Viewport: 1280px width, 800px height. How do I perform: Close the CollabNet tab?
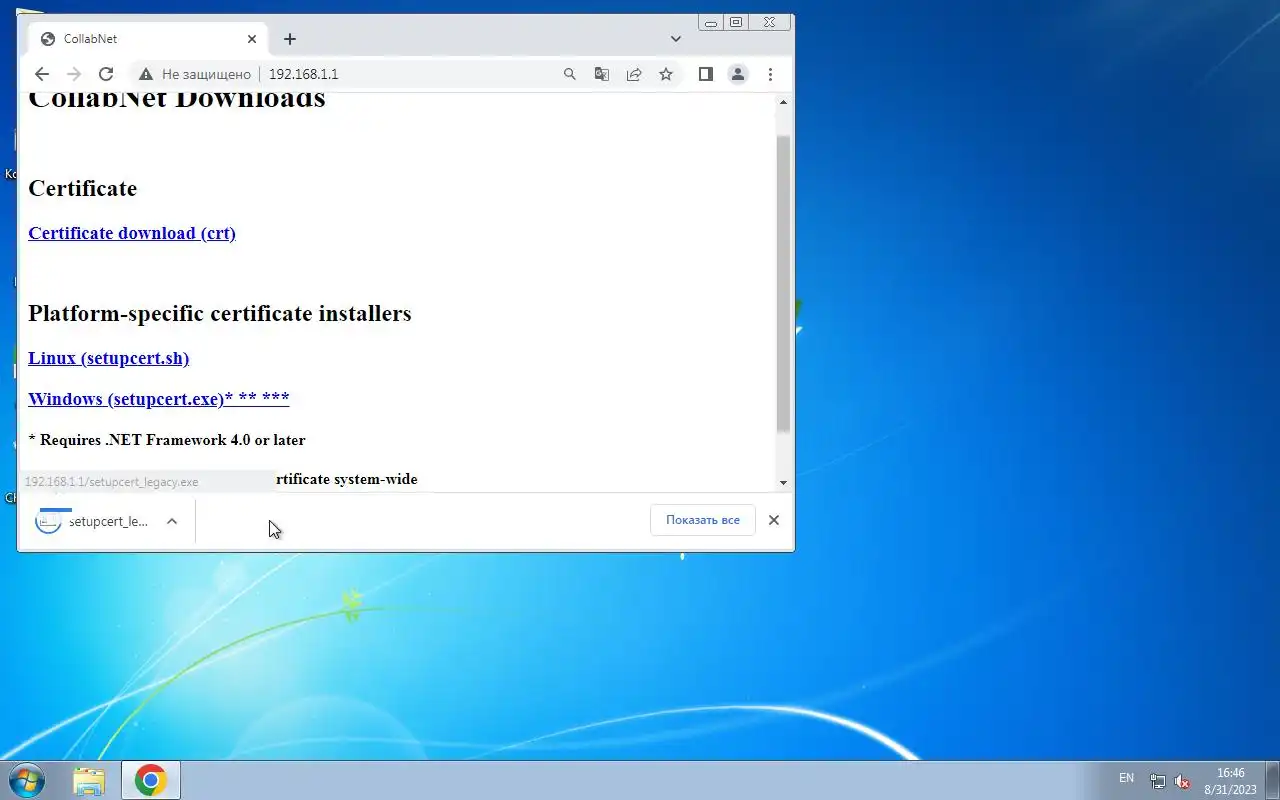coord(252,39)
